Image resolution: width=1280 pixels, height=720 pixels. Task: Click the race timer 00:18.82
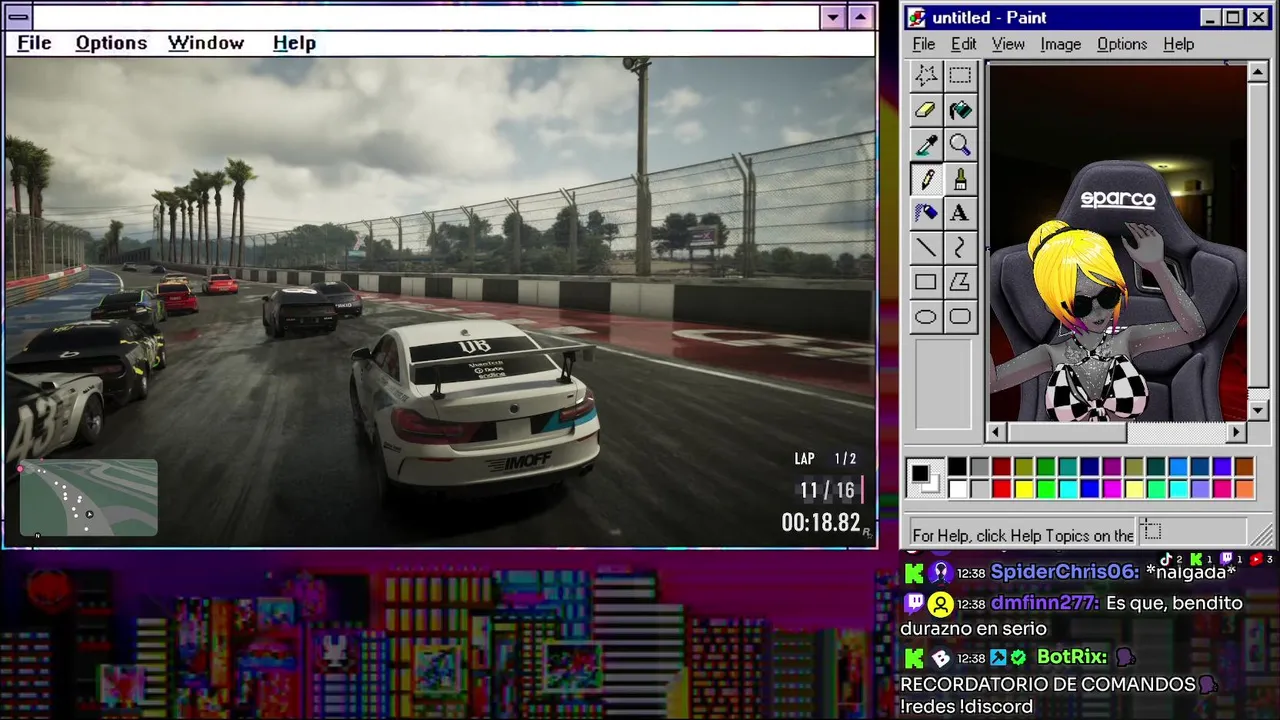coord(821,523)
